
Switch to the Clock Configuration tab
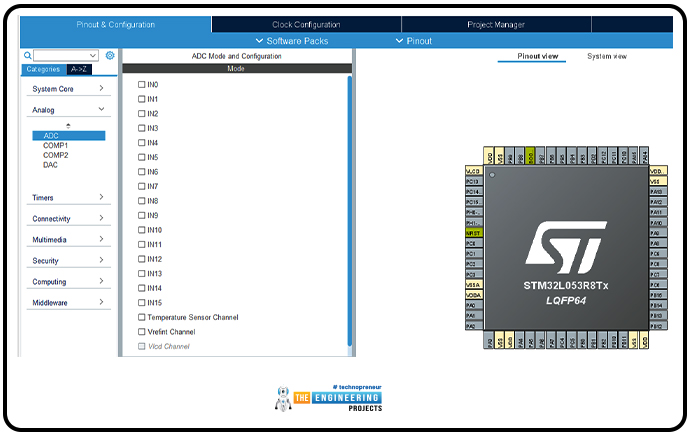(x=306, y=25)
